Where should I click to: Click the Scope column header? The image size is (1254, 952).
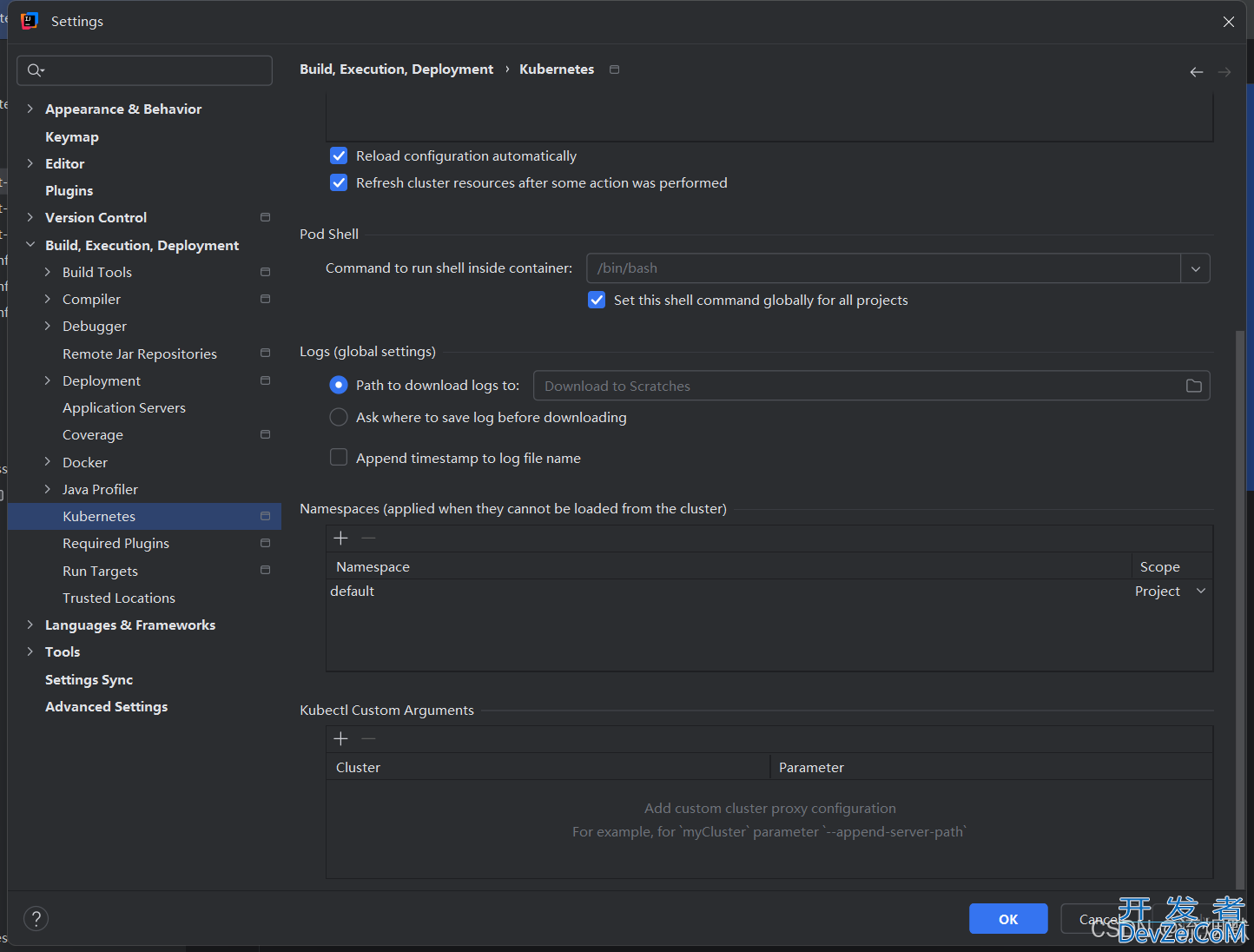click(1172, 566)
